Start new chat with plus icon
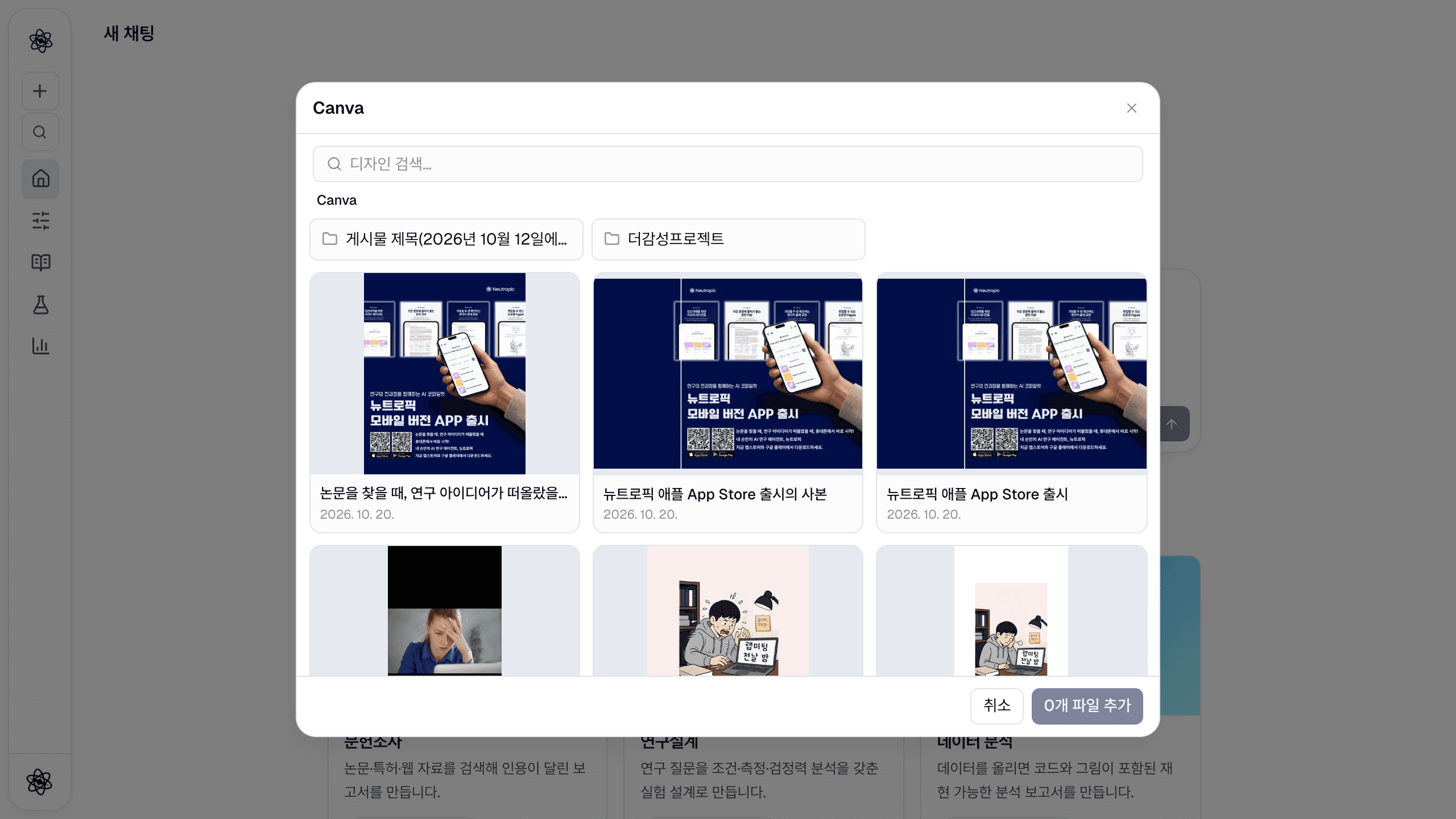 click(x=40, y=91)
